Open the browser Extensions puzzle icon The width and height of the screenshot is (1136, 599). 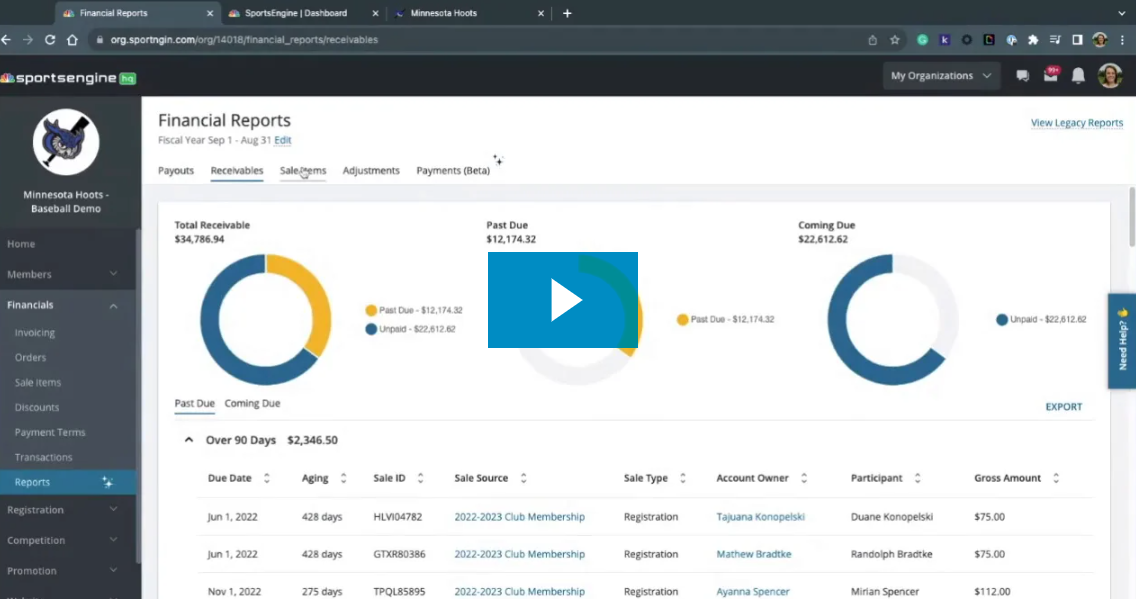1033,40
